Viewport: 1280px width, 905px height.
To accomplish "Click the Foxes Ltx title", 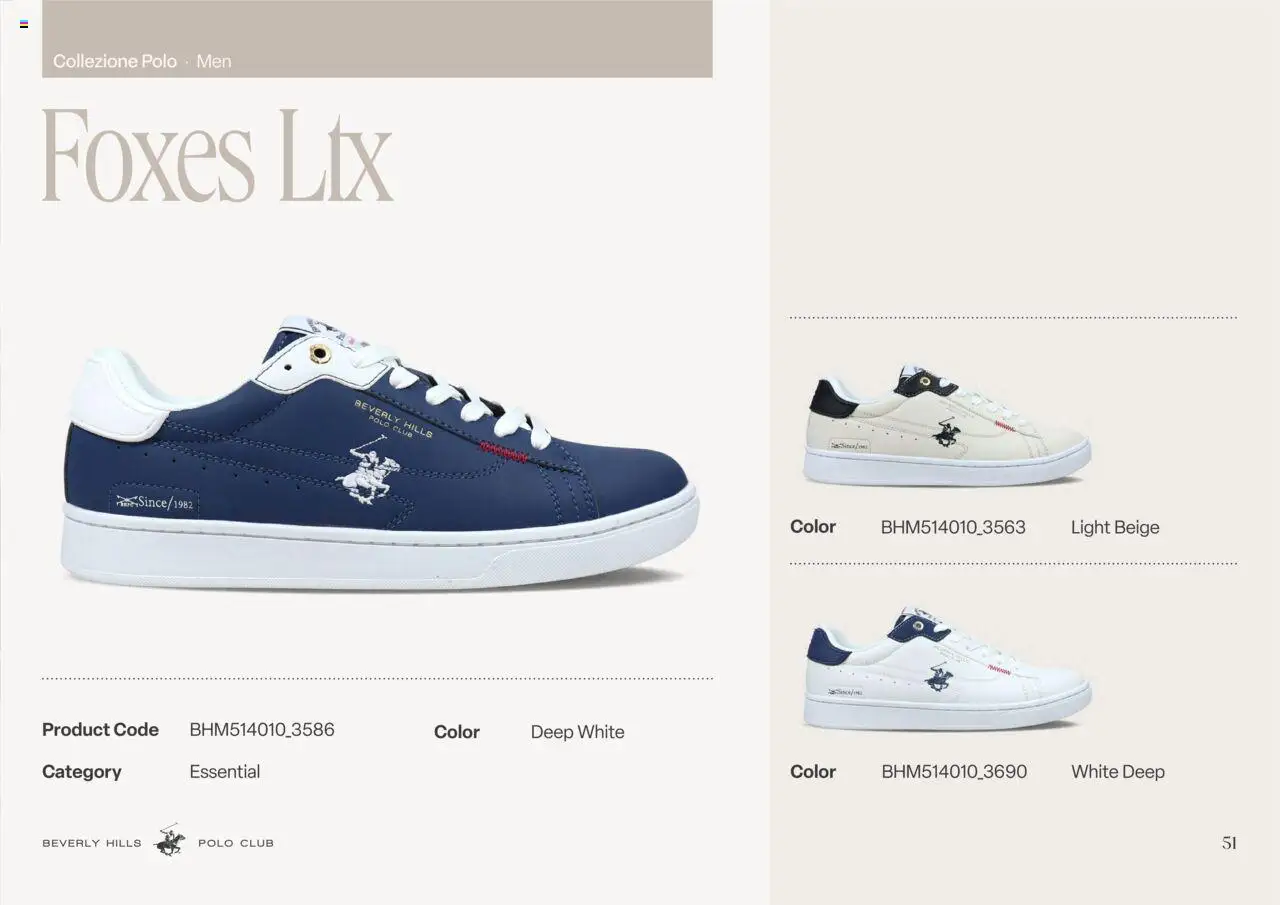I will (x=217, y=156).
